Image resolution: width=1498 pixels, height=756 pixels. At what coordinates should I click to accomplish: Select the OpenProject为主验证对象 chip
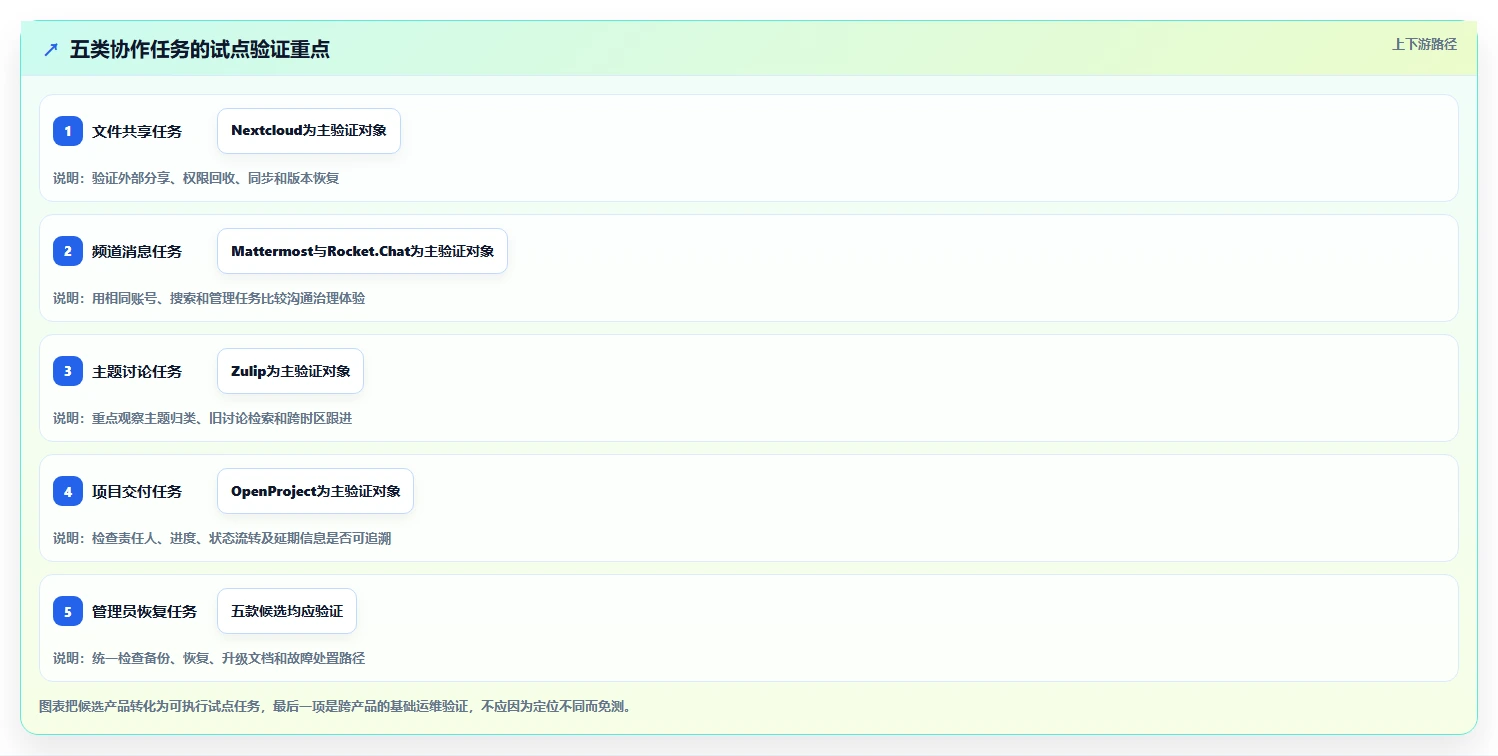(315, 491)
